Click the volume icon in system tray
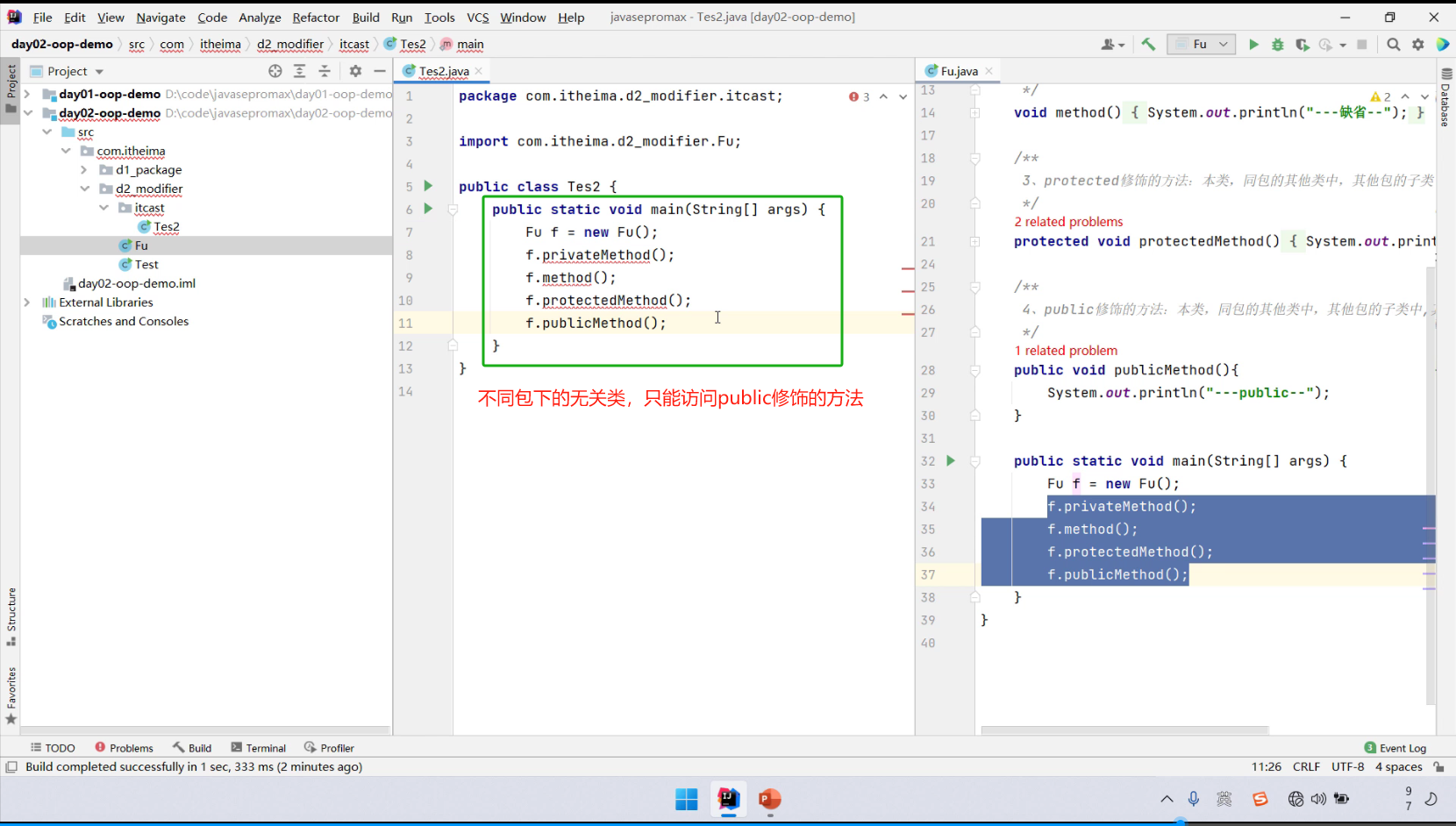 point(1318,799)
